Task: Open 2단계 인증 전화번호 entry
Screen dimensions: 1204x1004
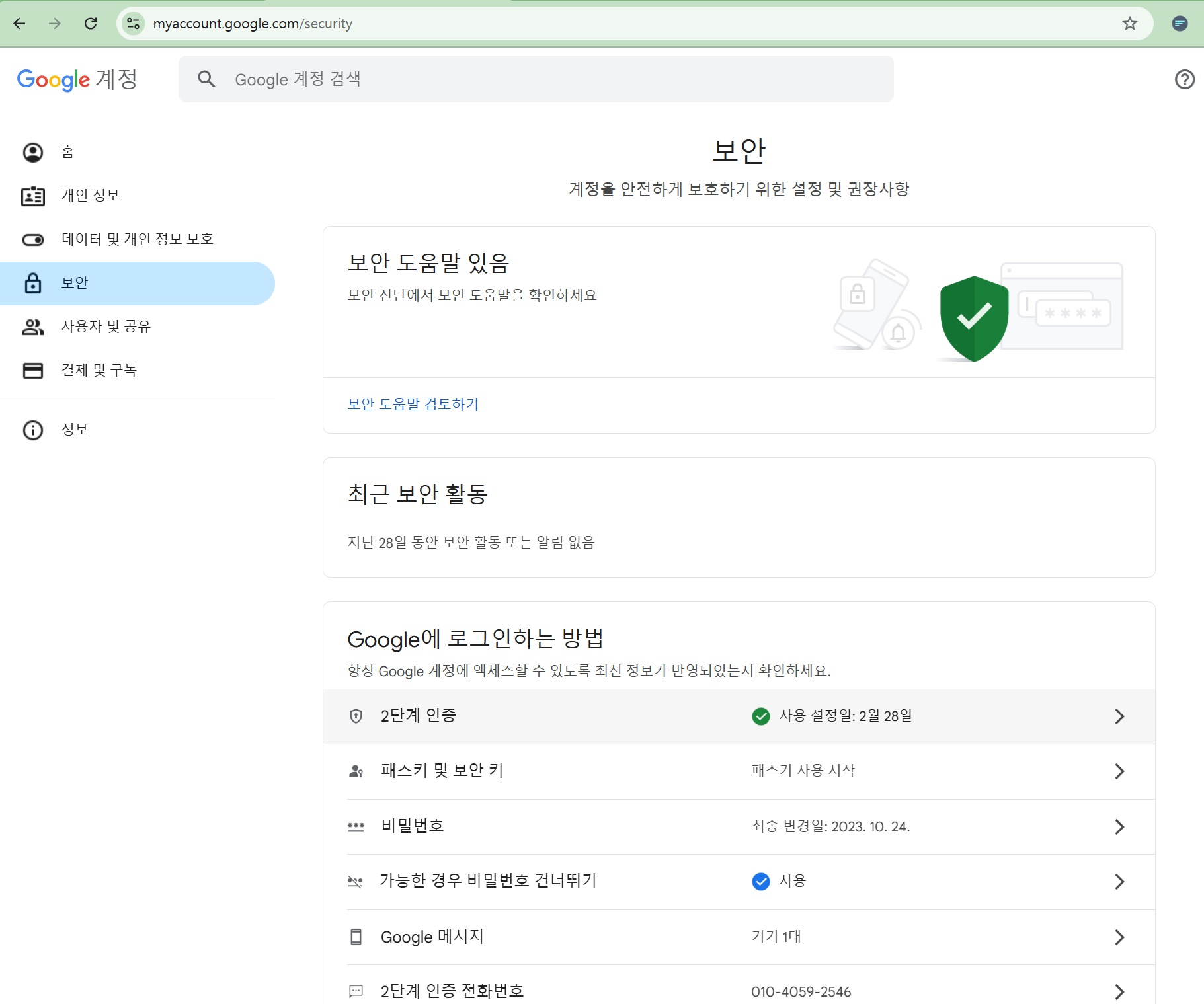Action: coord(738,991)
